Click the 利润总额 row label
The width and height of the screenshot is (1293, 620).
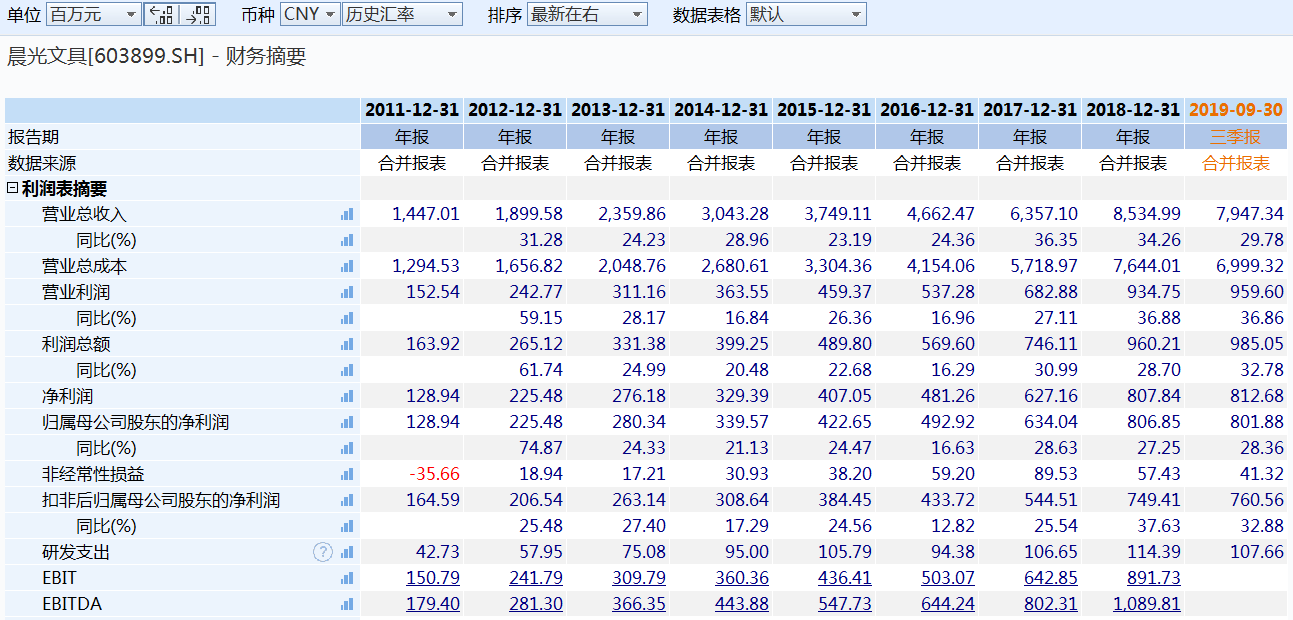(x=76, y=344)
